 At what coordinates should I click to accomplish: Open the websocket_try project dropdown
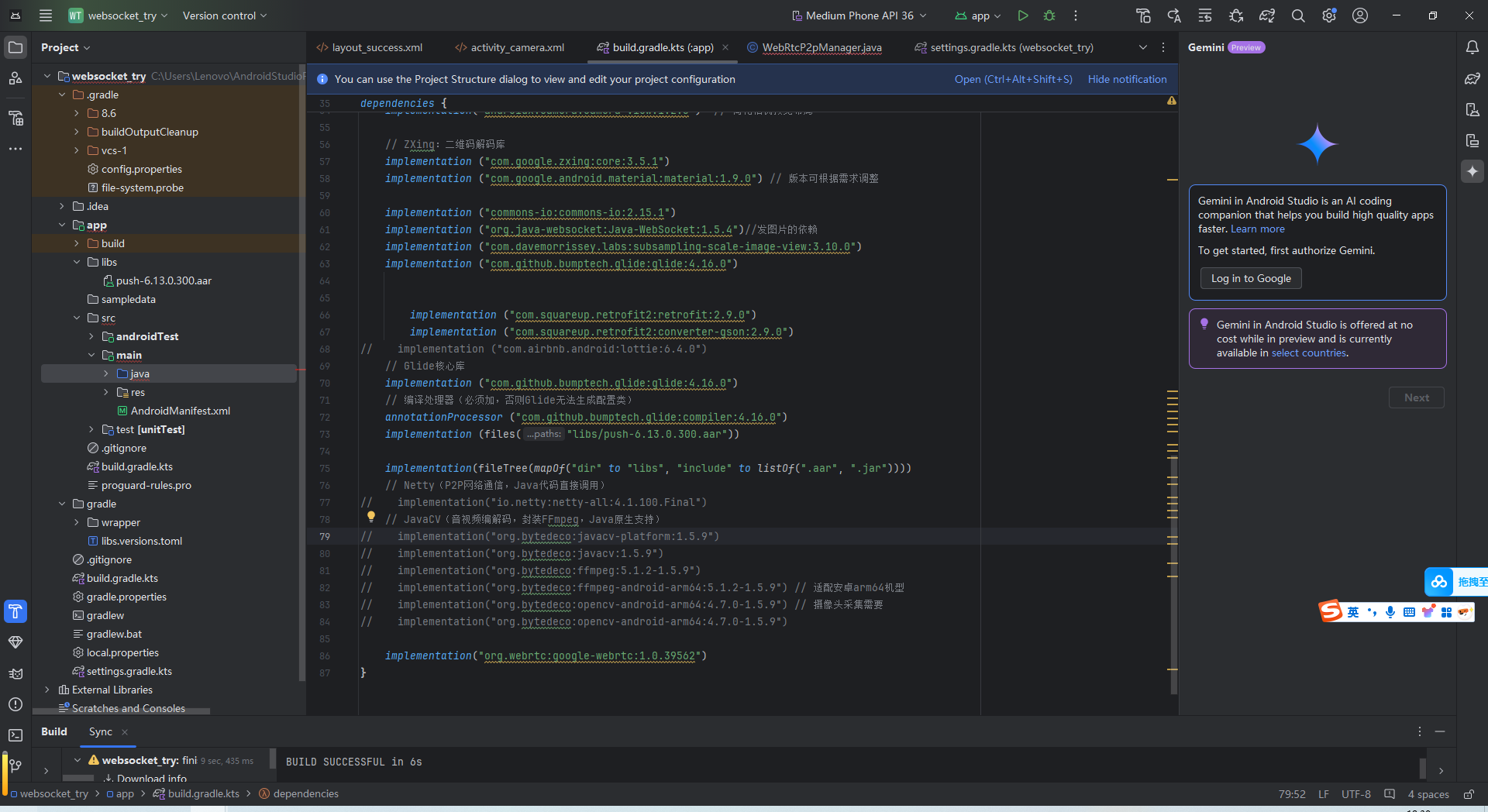118,15
